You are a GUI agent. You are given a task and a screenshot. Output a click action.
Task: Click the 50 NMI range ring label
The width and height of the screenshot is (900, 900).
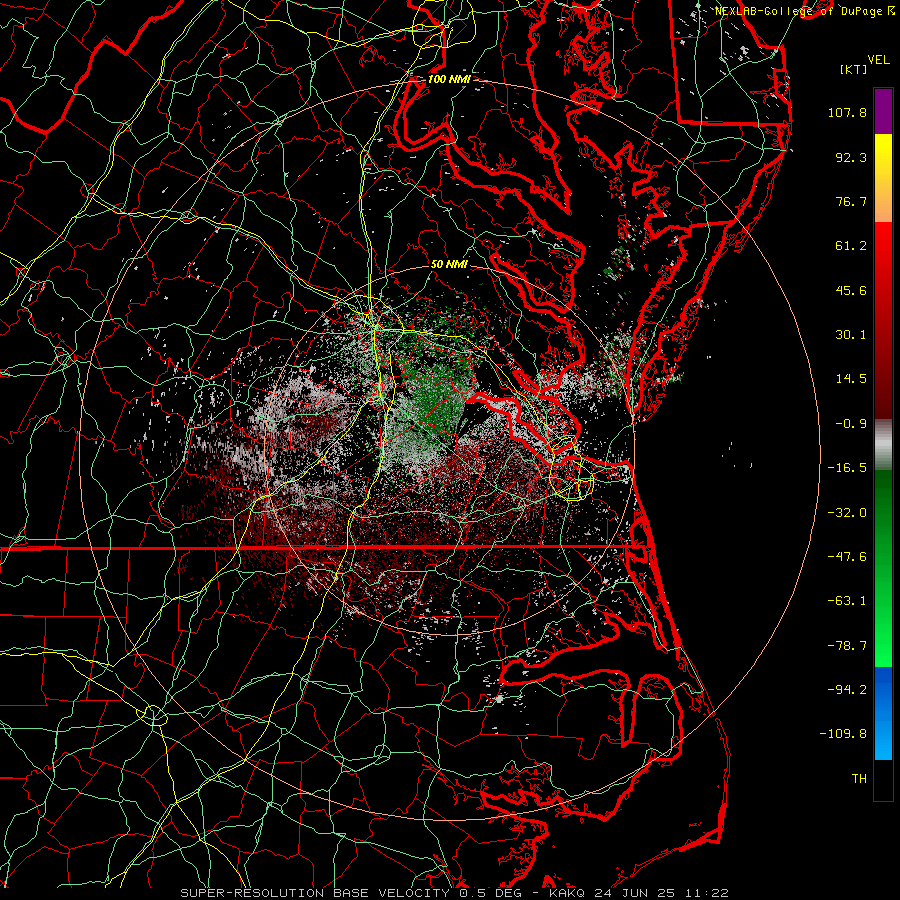[x=449, y=265]
